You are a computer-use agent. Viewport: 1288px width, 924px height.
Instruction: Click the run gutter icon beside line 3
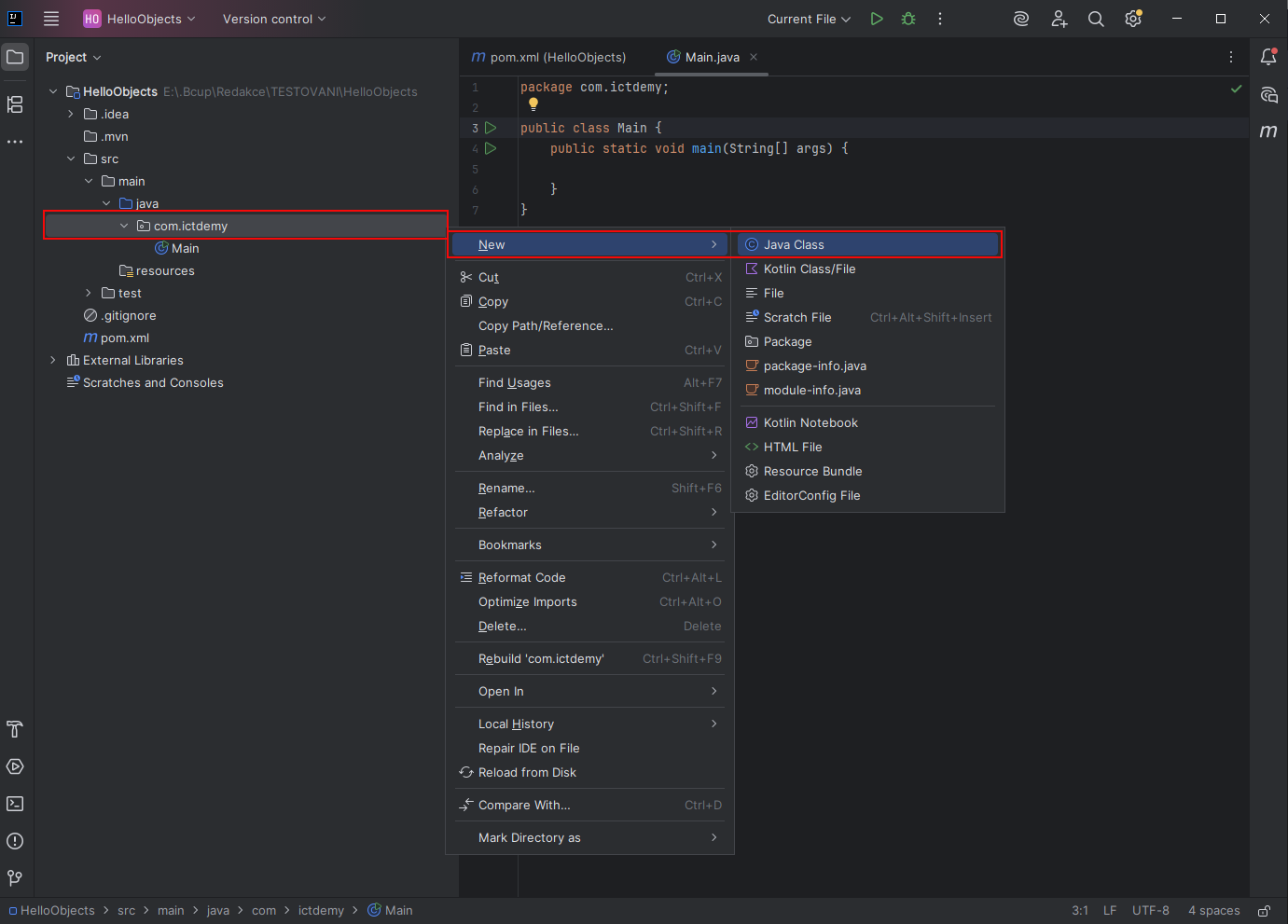click(x=492, y=128)
